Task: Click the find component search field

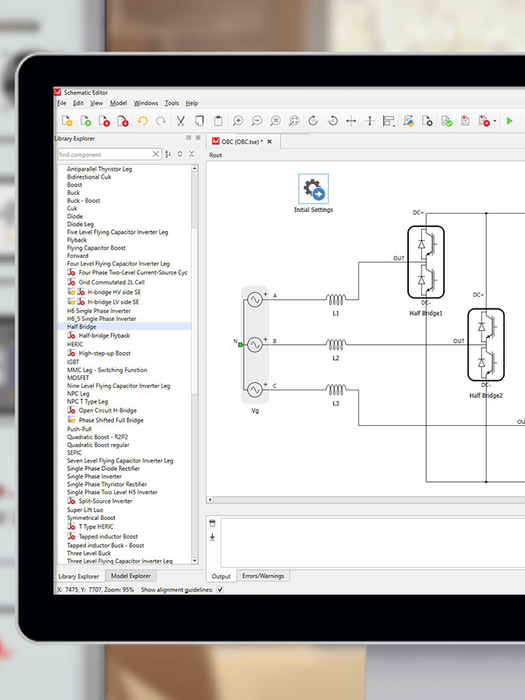Action: (105, 154)
